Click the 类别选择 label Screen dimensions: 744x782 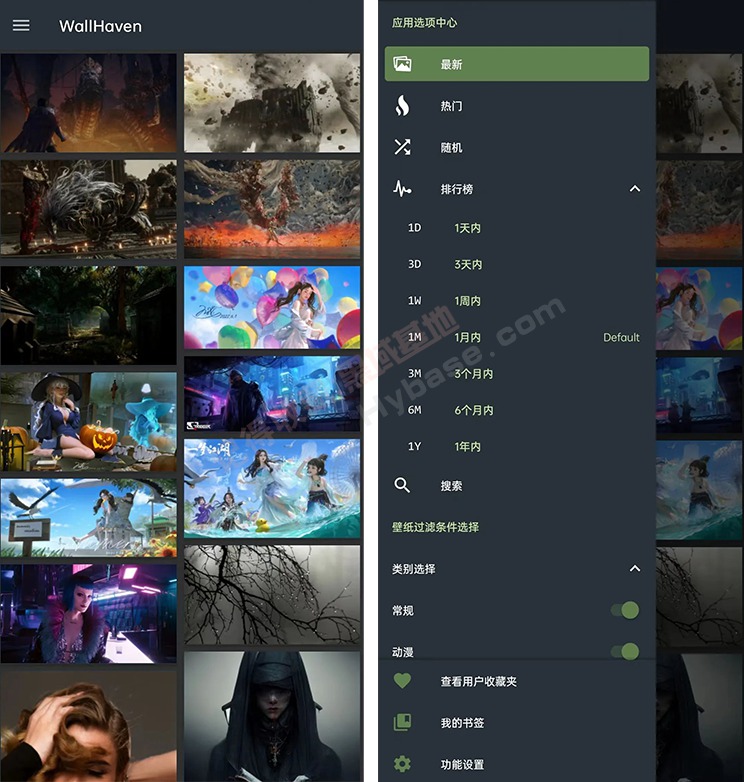coord(413,569)
